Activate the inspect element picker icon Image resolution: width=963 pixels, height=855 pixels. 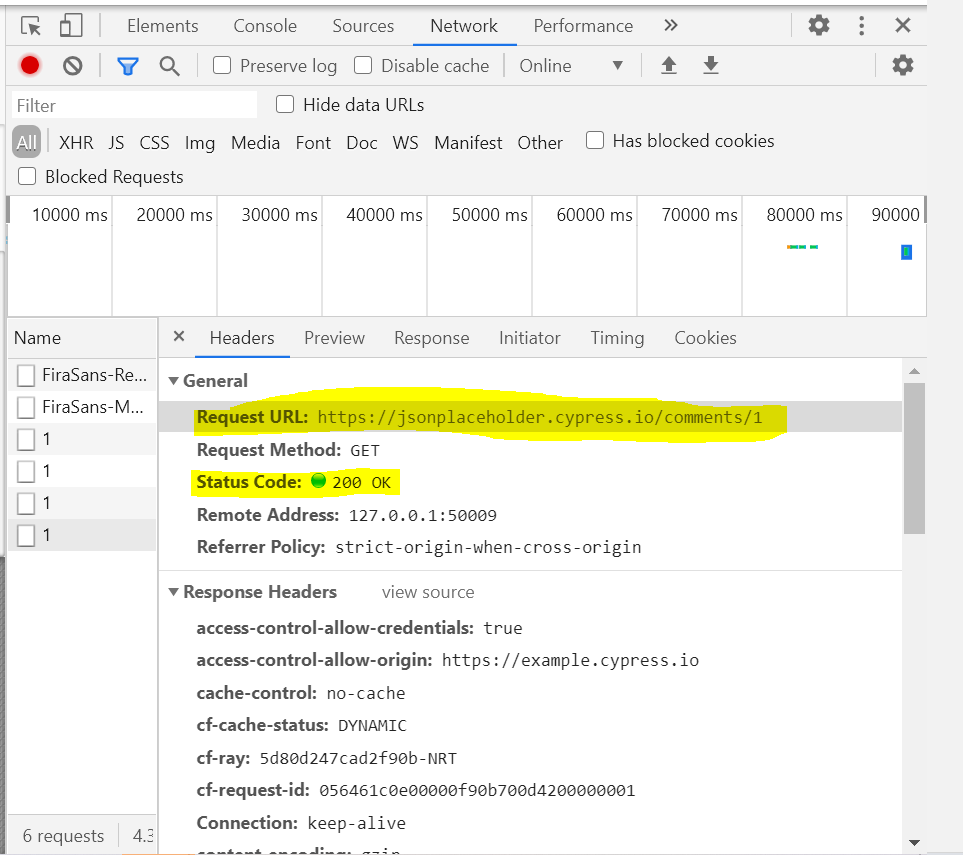tap(31, 26)
